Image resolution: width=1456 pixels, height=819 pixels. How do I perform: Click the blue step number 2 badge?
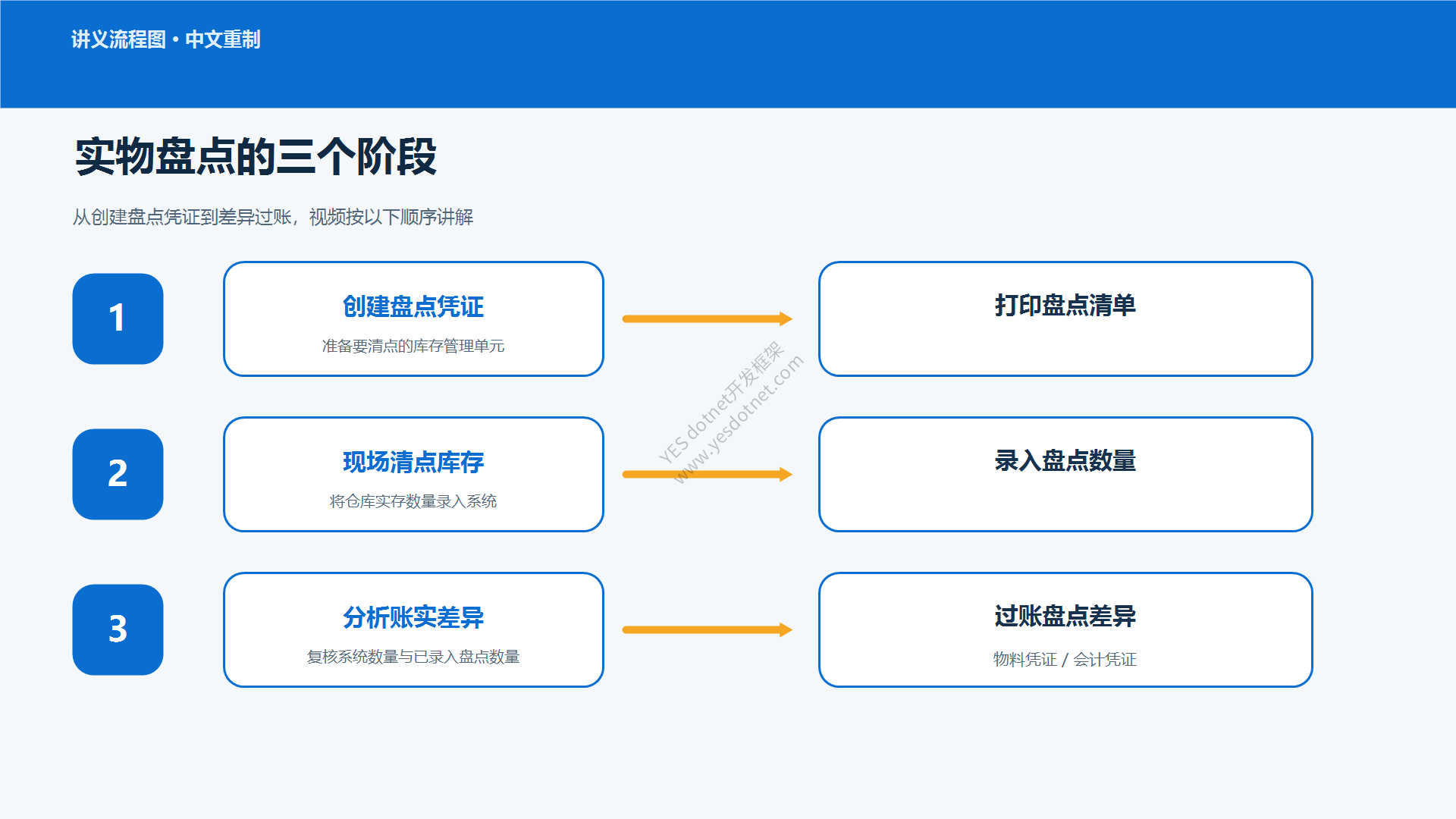click(118, 474)
